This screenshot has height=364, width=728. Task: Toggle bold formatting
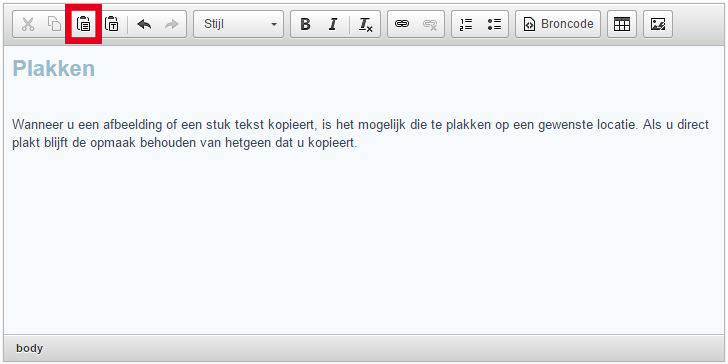click(x=305, y=24)
